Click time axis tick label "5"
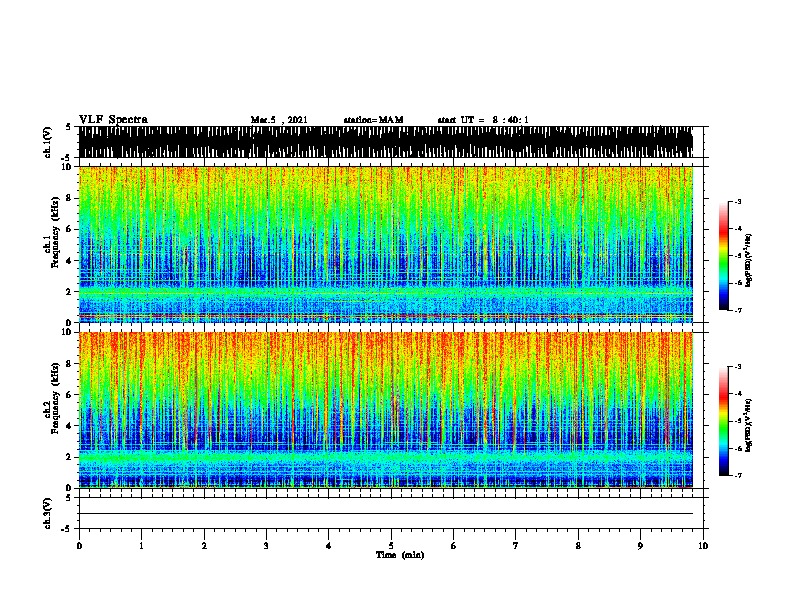The image size is (792, 612). pyautogui.click(x=391, y=545)
